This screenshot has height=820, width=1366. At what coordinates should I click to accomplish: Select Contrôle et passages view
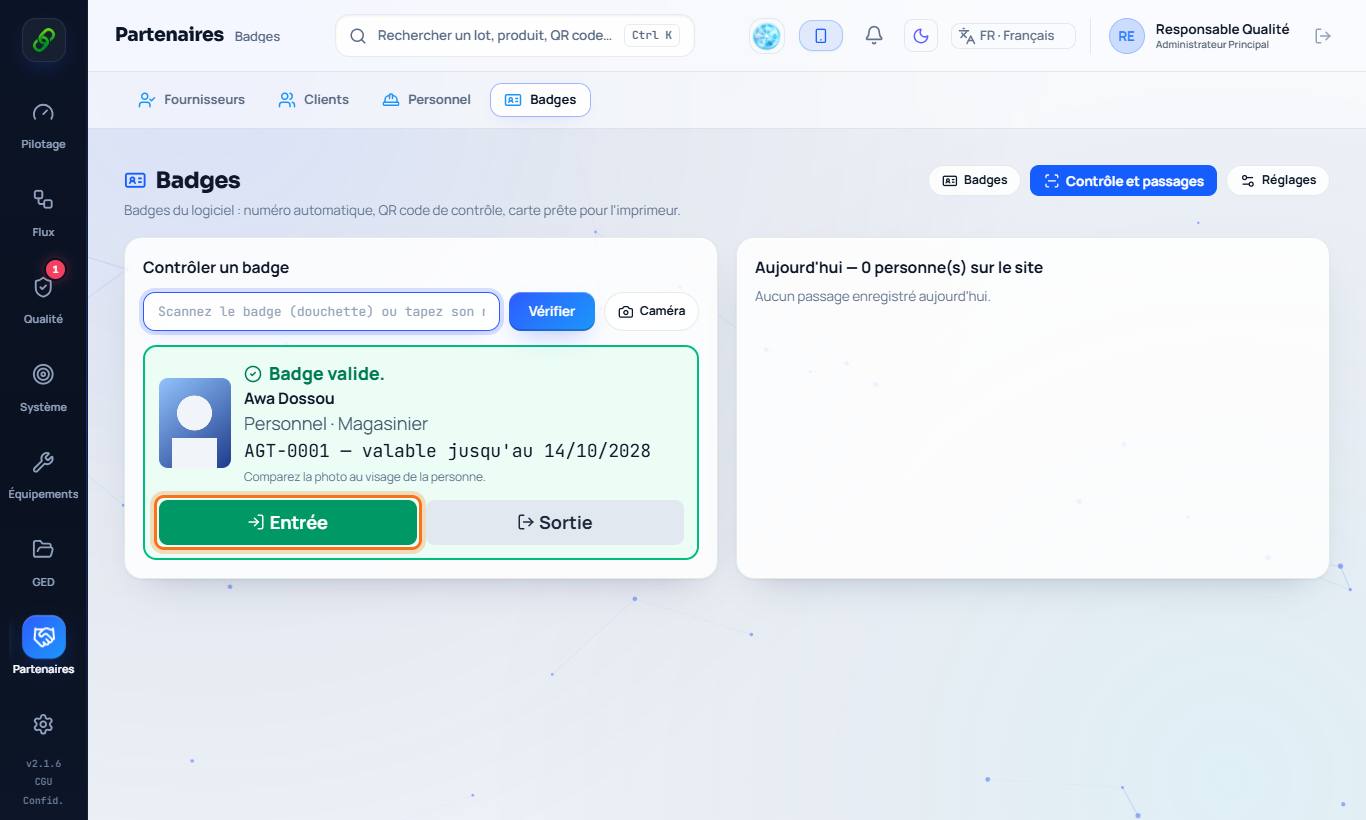coord(1124,181)
